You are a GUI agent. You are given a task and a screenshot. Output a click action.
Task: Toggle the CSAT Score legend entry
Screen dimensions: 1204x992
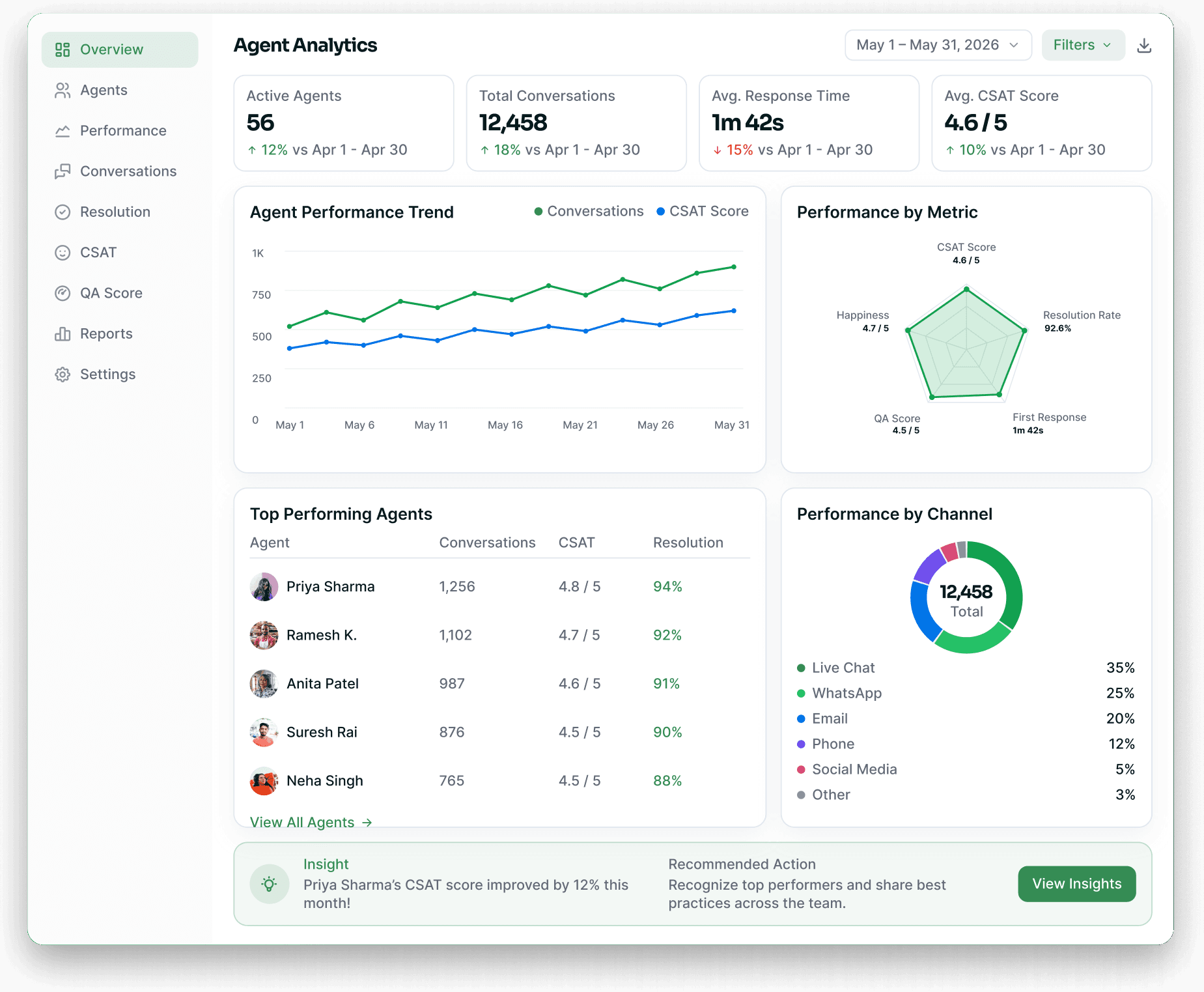point(703,211)
